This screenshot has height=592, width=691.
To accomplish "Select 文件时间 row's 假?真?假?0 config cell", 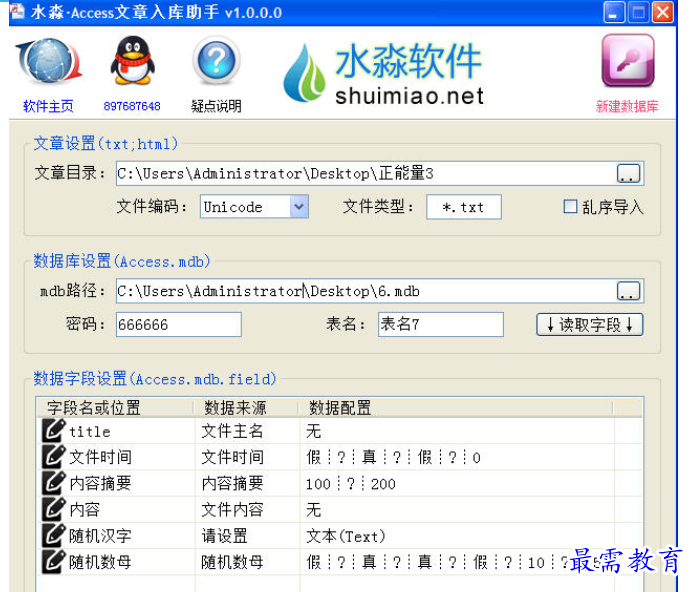I will pyautogui.click(x=394, y=457).
